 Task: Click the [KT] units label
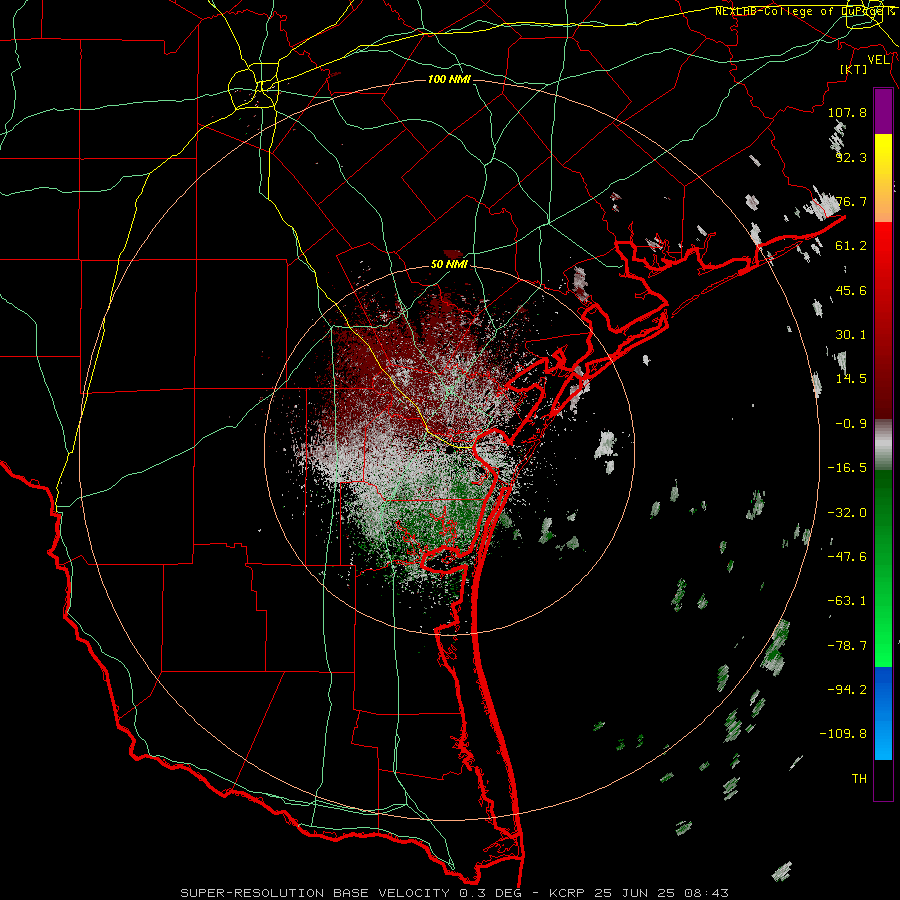coord(854,69)
